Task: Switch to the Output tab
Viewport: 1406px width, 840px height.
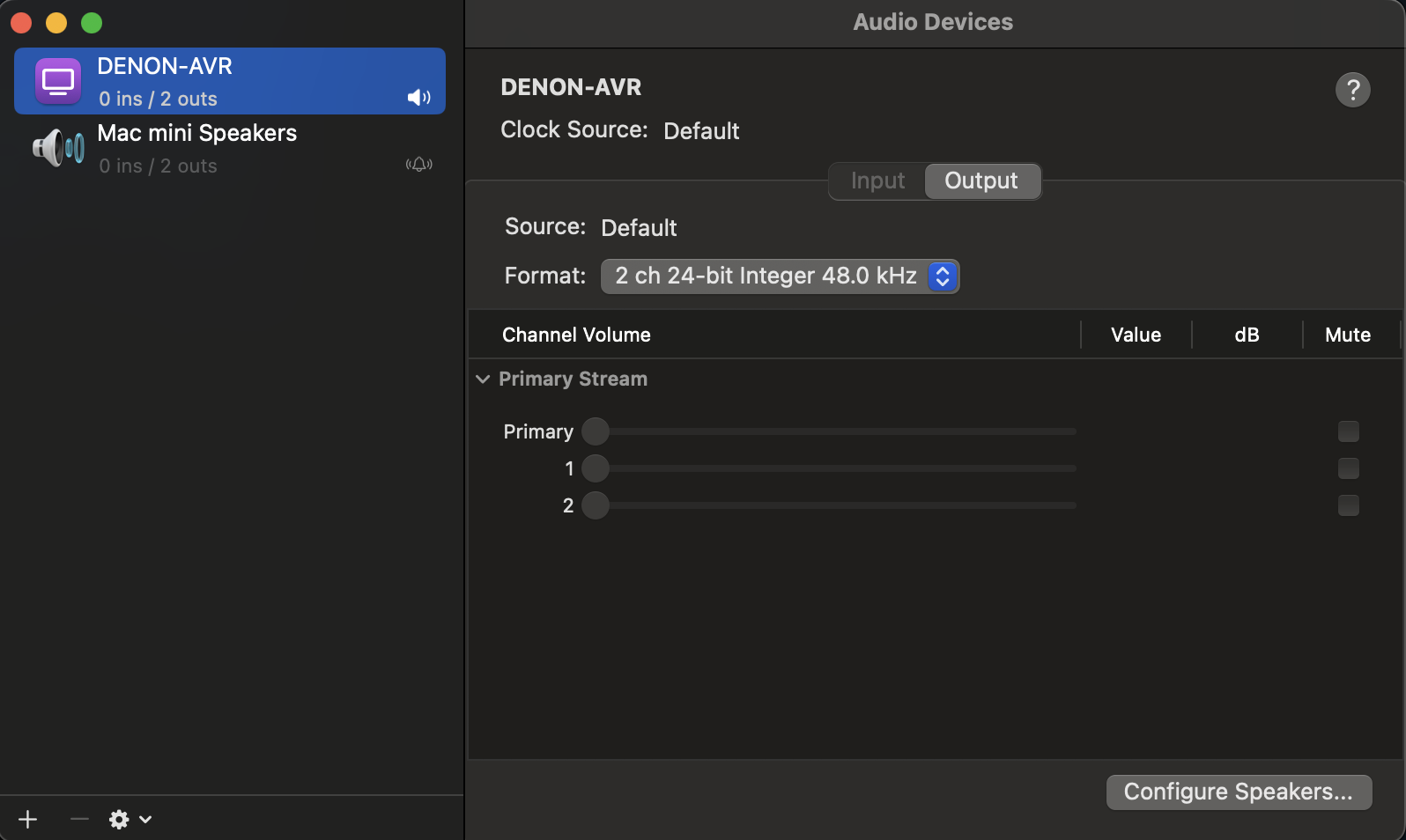Action: tap(981, 181)
